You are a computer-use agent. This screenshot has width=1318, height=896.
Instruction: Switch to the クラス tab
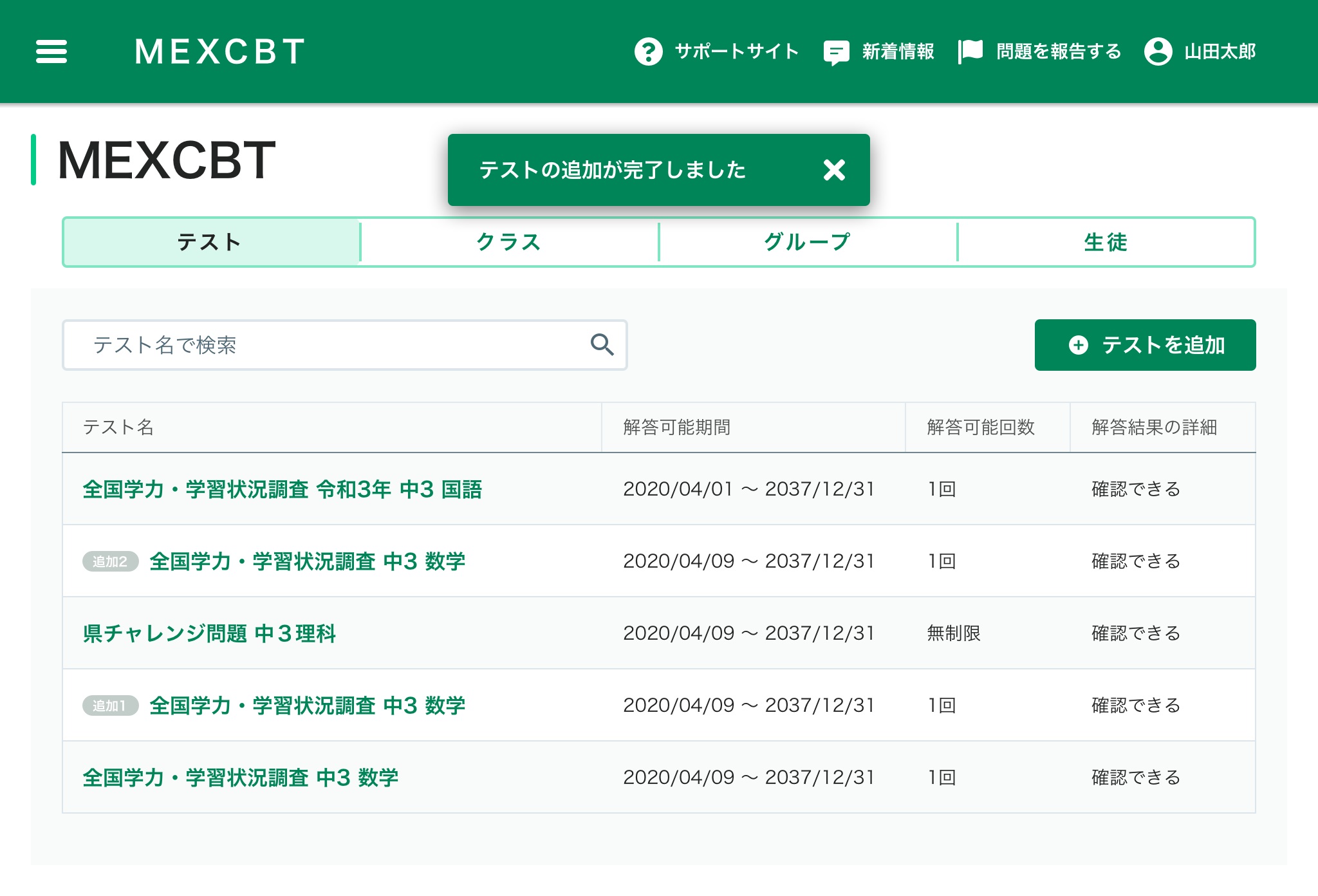pyautogui.click(x=509, y=242)
